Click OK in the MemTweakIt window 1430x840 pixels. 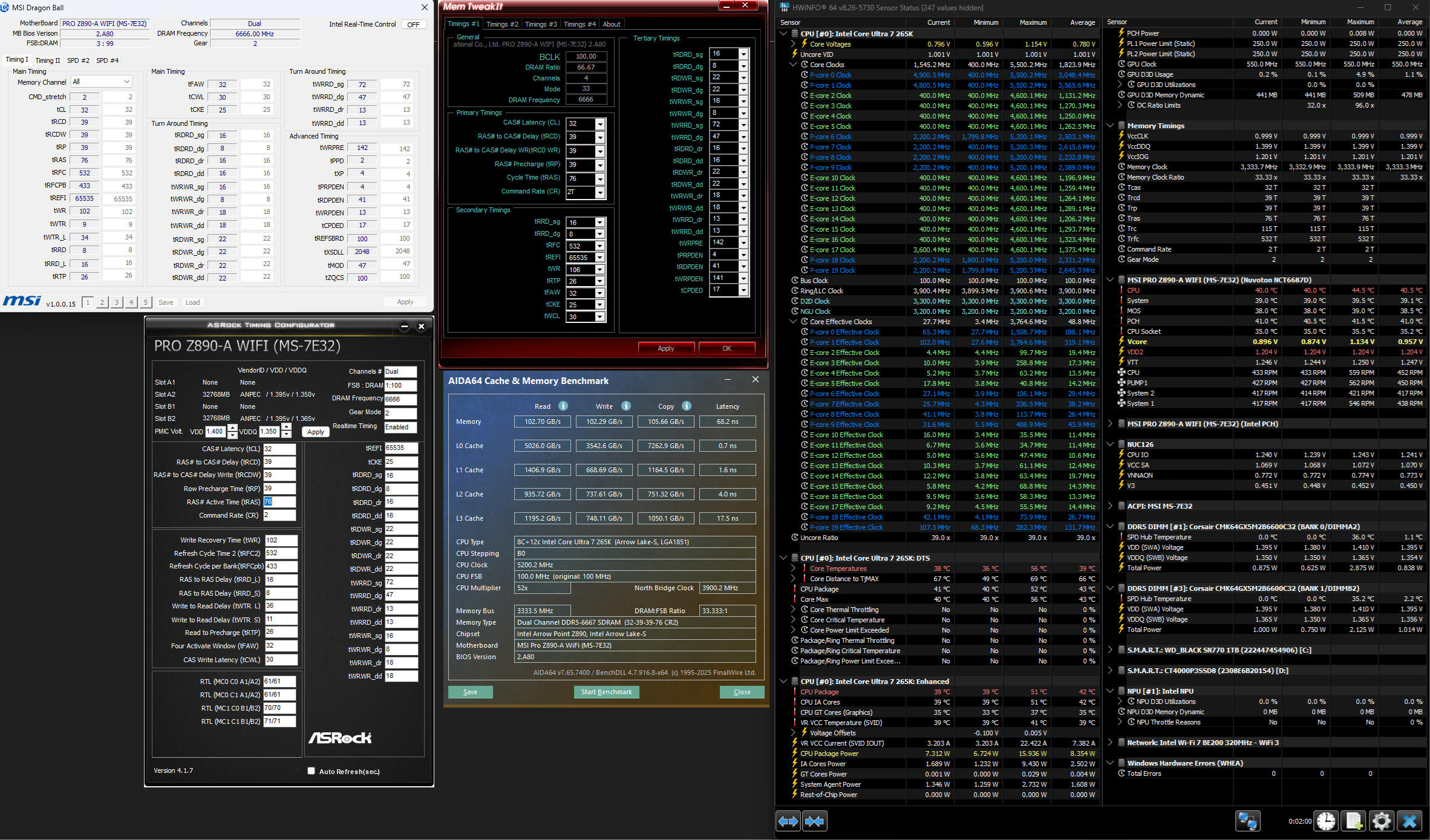point(726,348)
